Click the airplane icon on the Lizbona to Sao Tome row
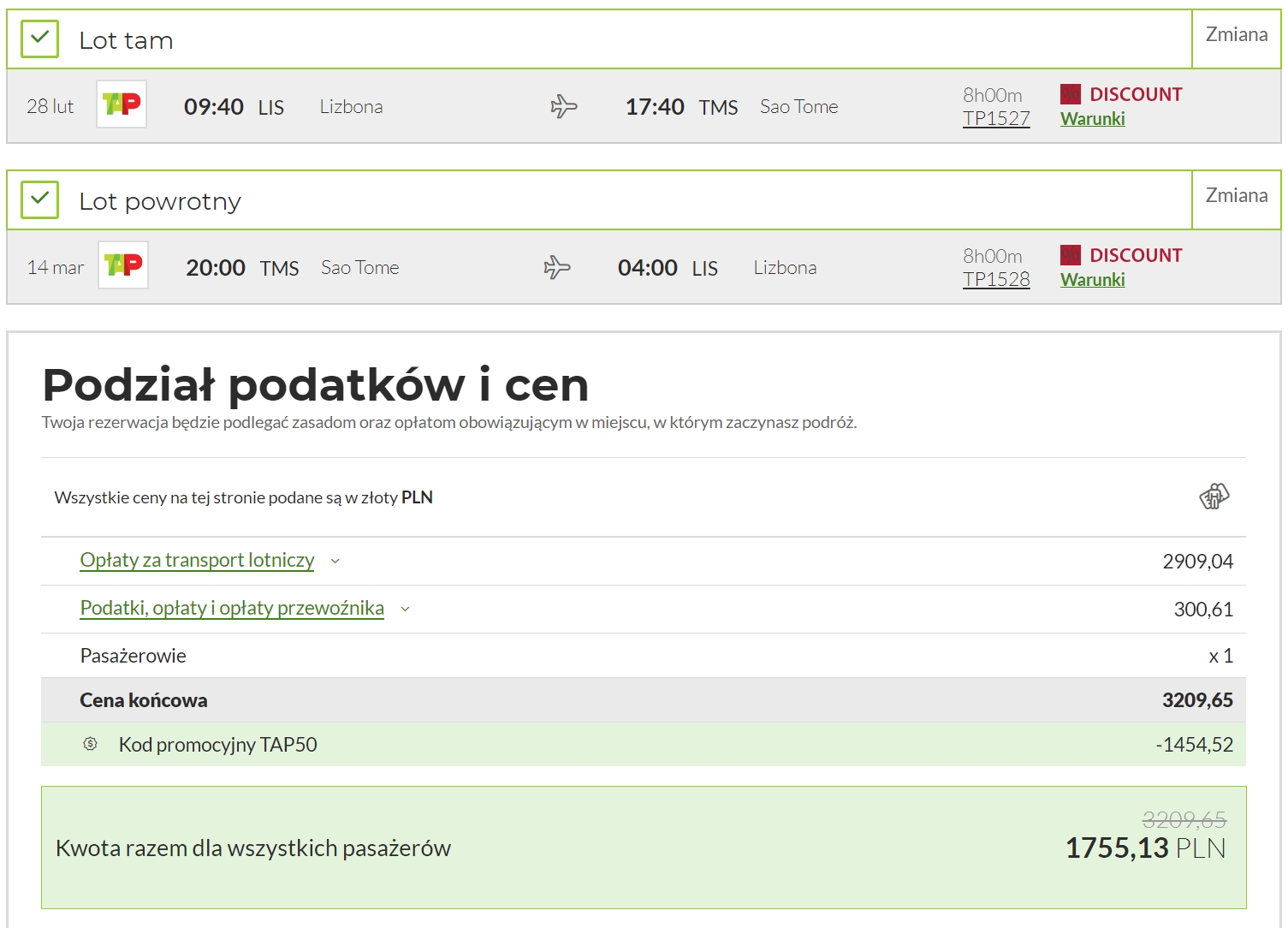The image size is (1288, 928). (x=563, y=106)
